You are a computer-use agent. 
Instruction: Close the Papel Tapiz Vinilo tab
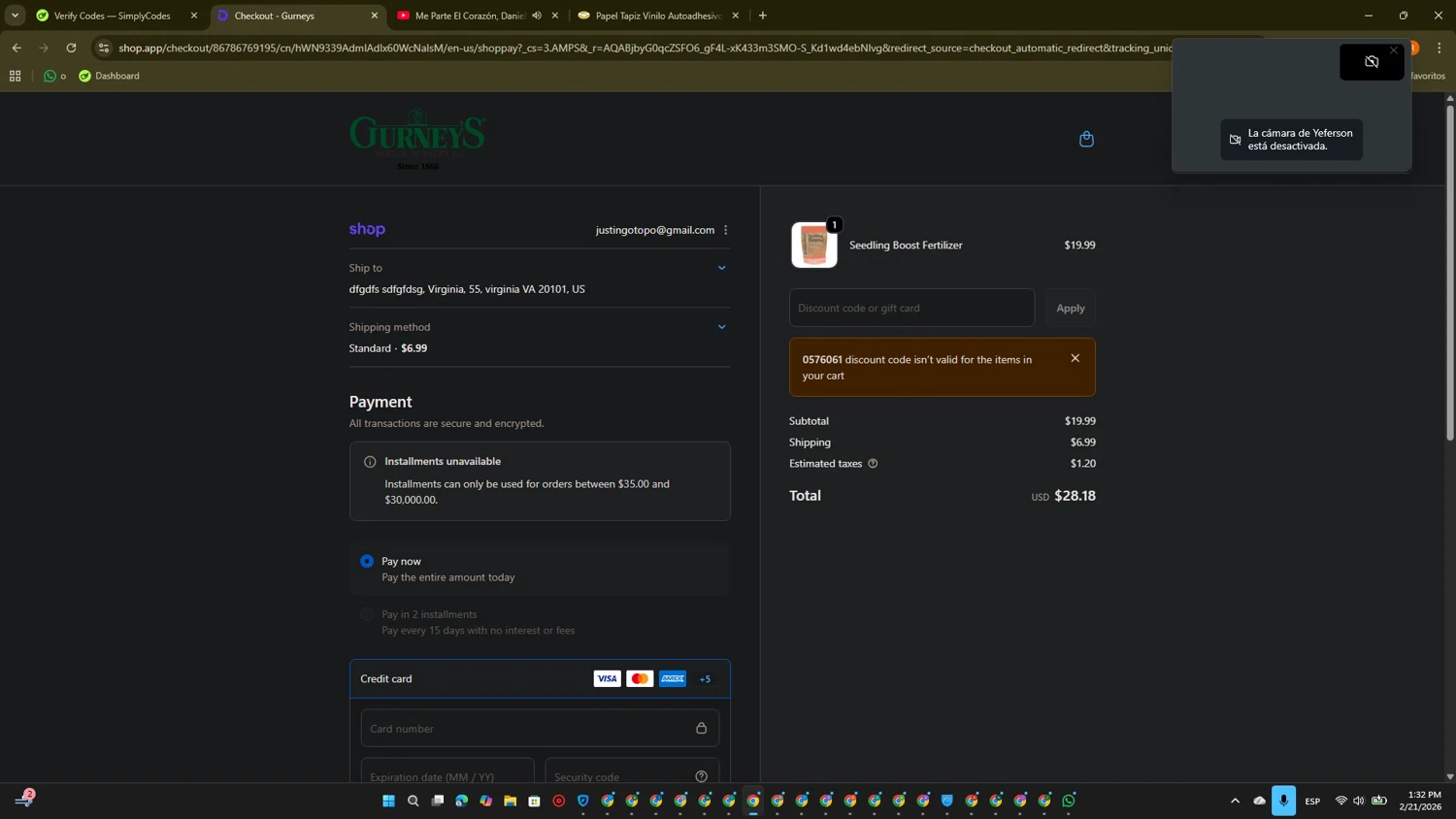tap(736, 16)
